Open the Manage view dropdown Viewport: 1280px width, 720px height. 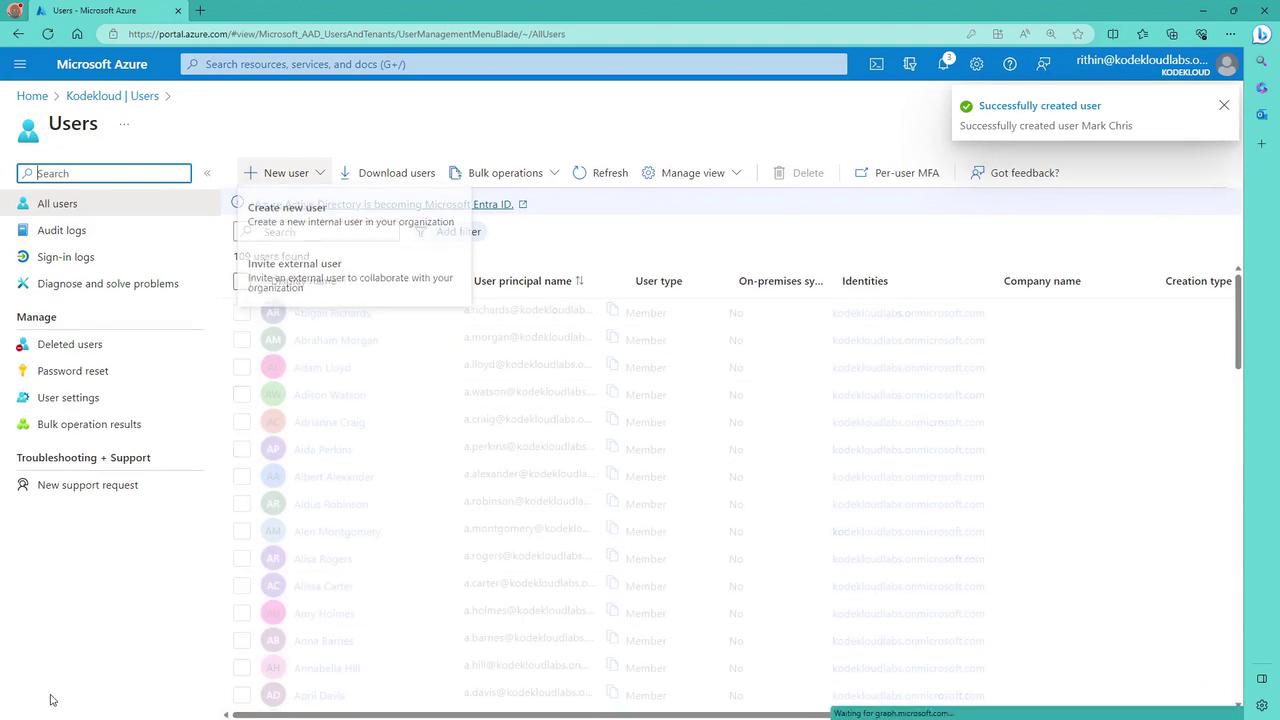click(692, 173)
